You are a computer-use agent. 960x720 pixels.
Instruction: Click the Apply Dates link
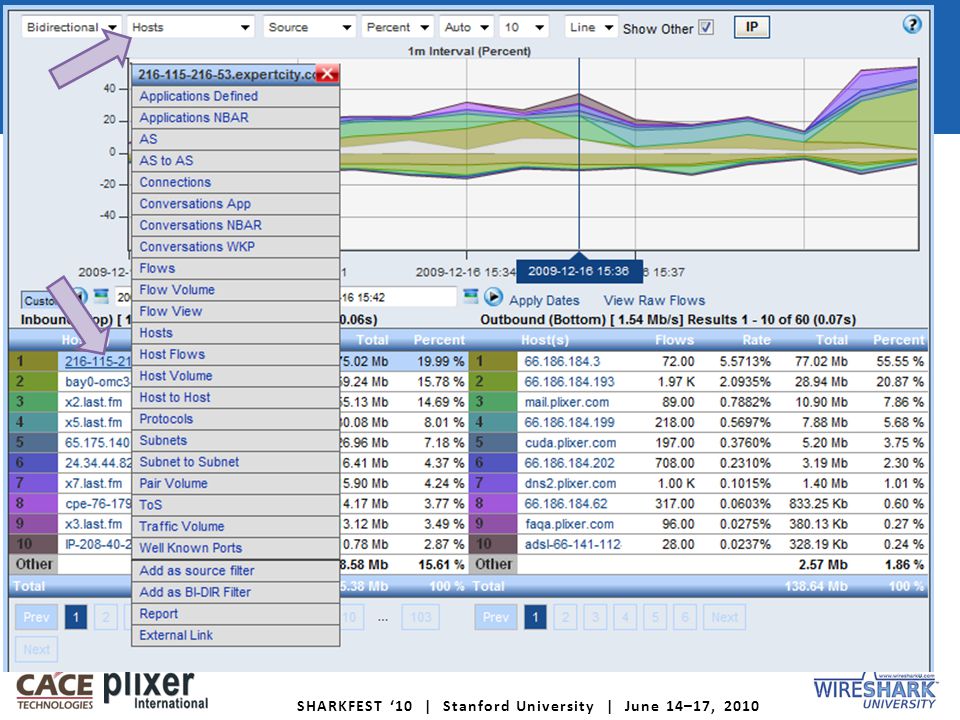tap(544, 301)
